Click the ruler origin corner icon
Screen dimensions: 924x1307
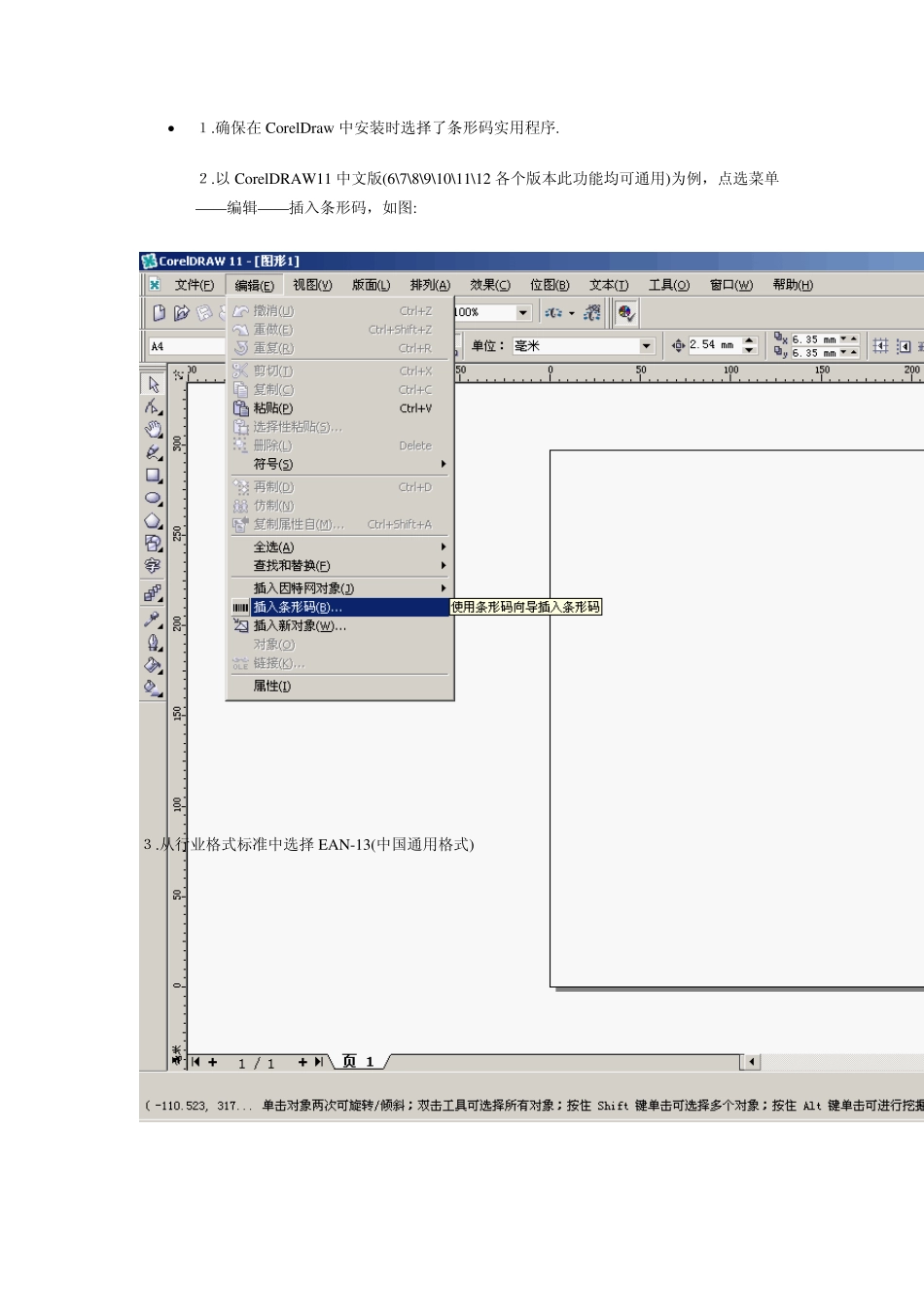[178, 373]
